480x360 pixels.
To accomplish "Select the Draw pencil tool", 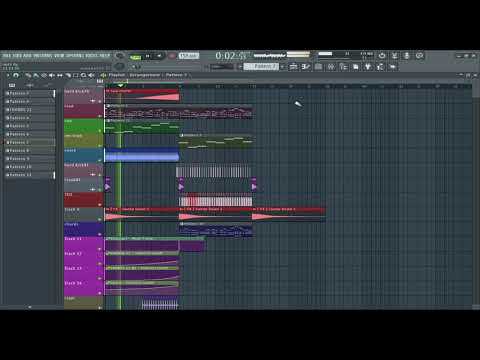I will click(28, 75).
